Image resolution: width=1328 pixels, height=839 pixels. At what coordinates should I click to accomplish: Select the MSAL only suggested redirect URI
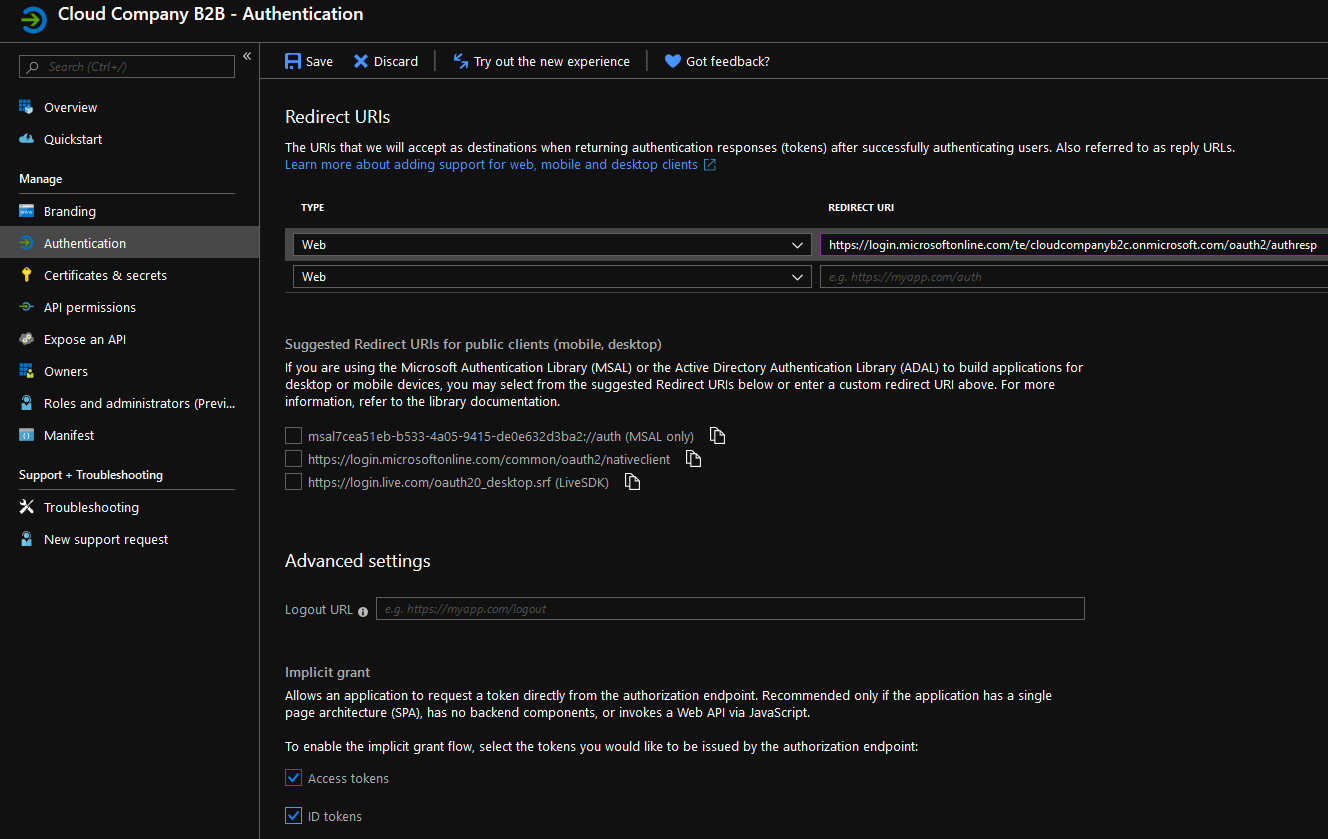[293, 435]
